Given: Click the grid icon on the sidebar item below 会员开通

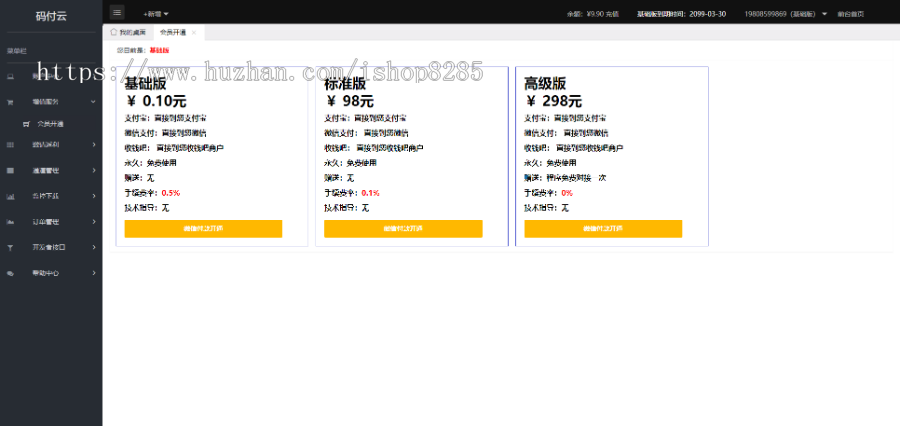Looking at the screenshot, I should click(x=10, y=145).
